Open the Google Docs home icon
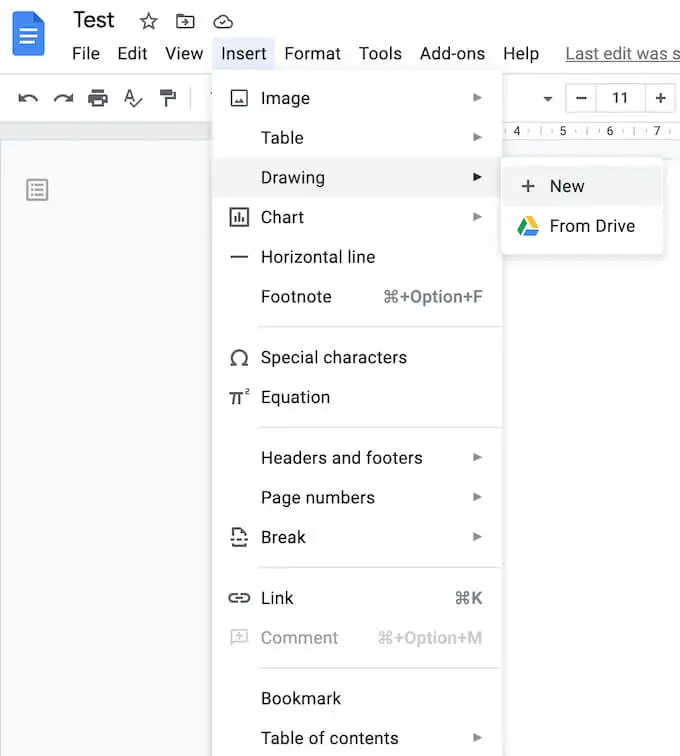Screen dimensions: 680x756 click(x=28, y=34)
